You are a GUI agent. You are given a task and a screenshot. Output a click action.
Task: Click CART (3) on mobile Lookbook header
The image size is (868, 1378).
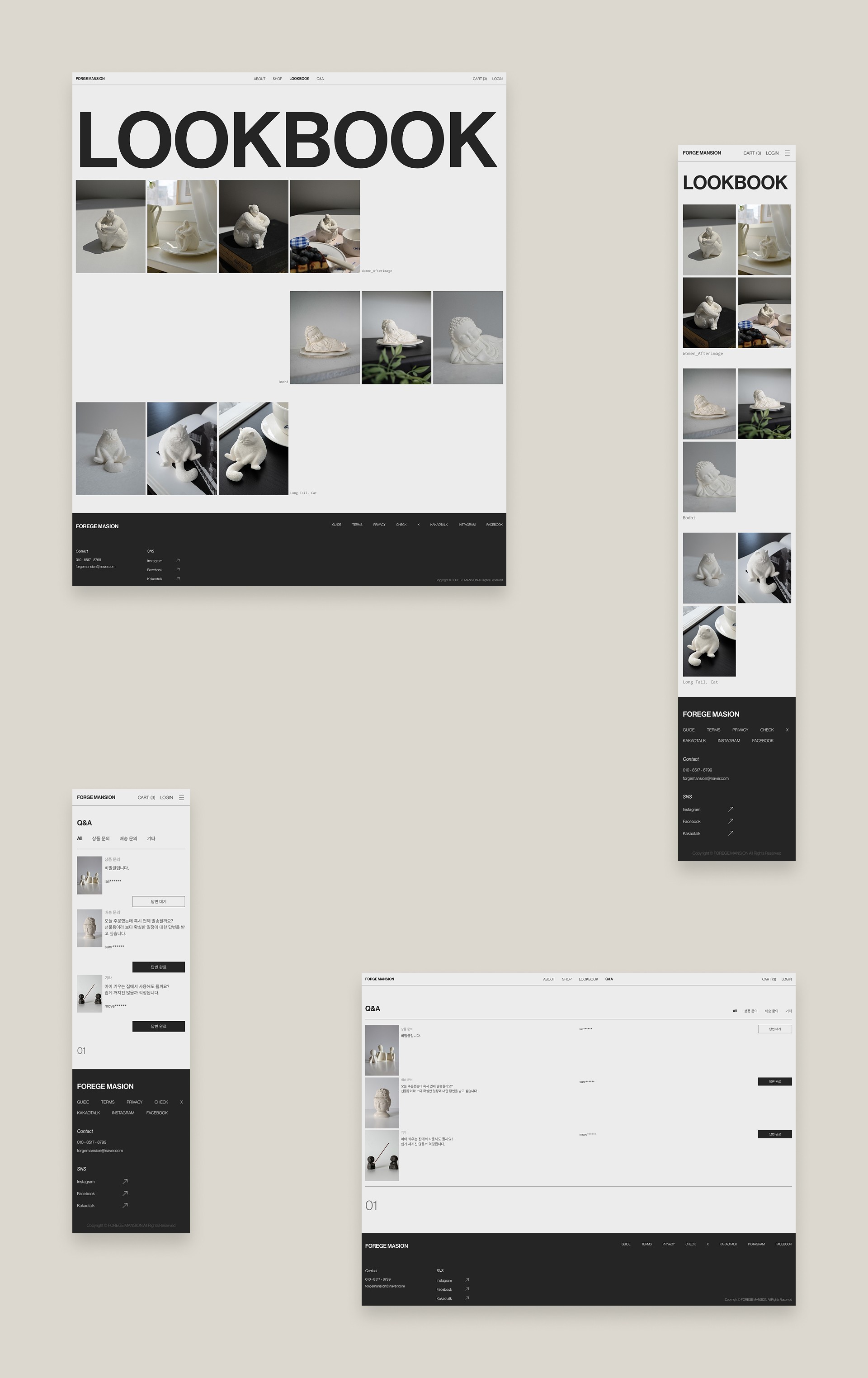(752, 153)
